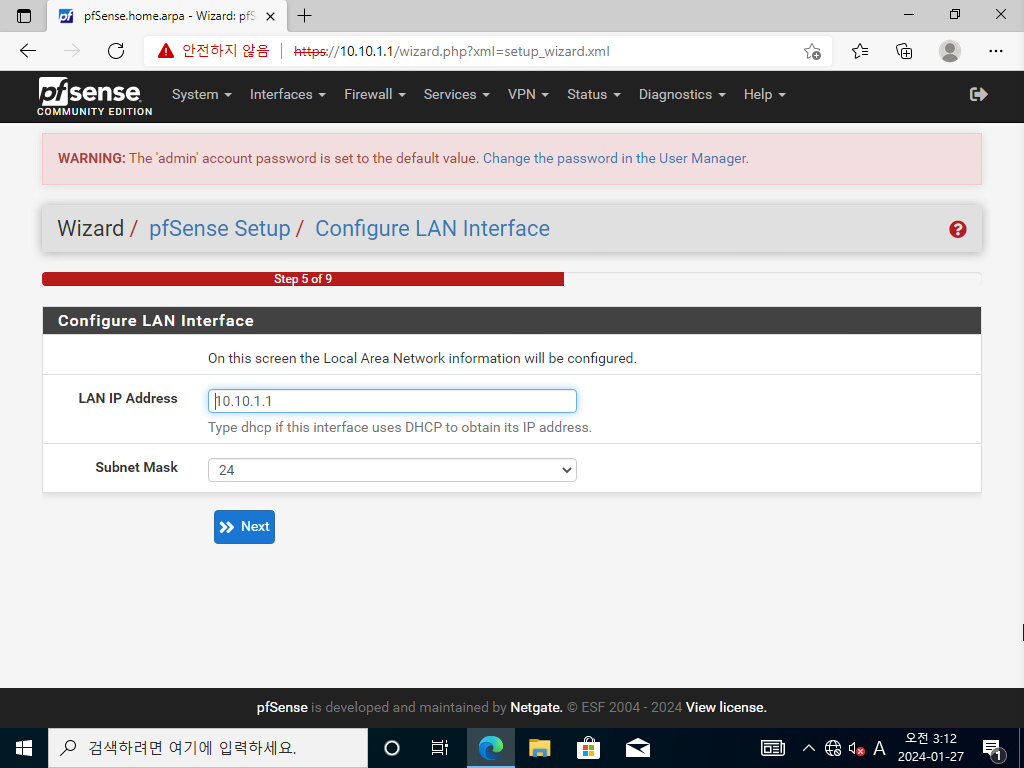Open Microsoft Edge from the taskbar
This screenshot has width=1024, height=768.
[490, 748]
